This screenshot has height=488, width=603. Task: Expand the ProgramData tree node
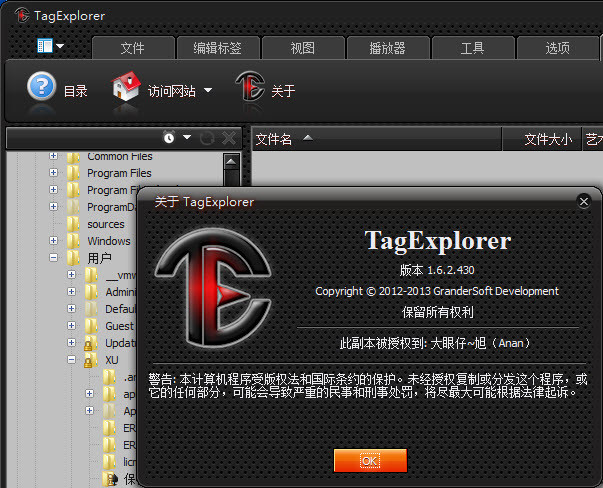(53, 207)
